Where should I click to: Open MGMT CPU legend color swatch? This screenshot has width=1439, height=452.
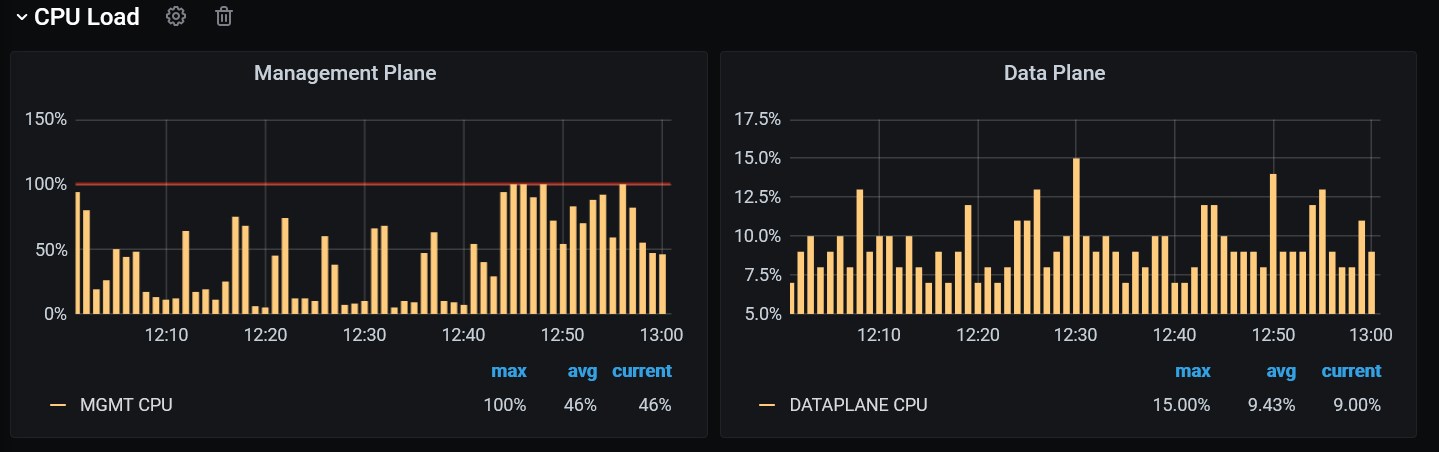coord(58,405)
